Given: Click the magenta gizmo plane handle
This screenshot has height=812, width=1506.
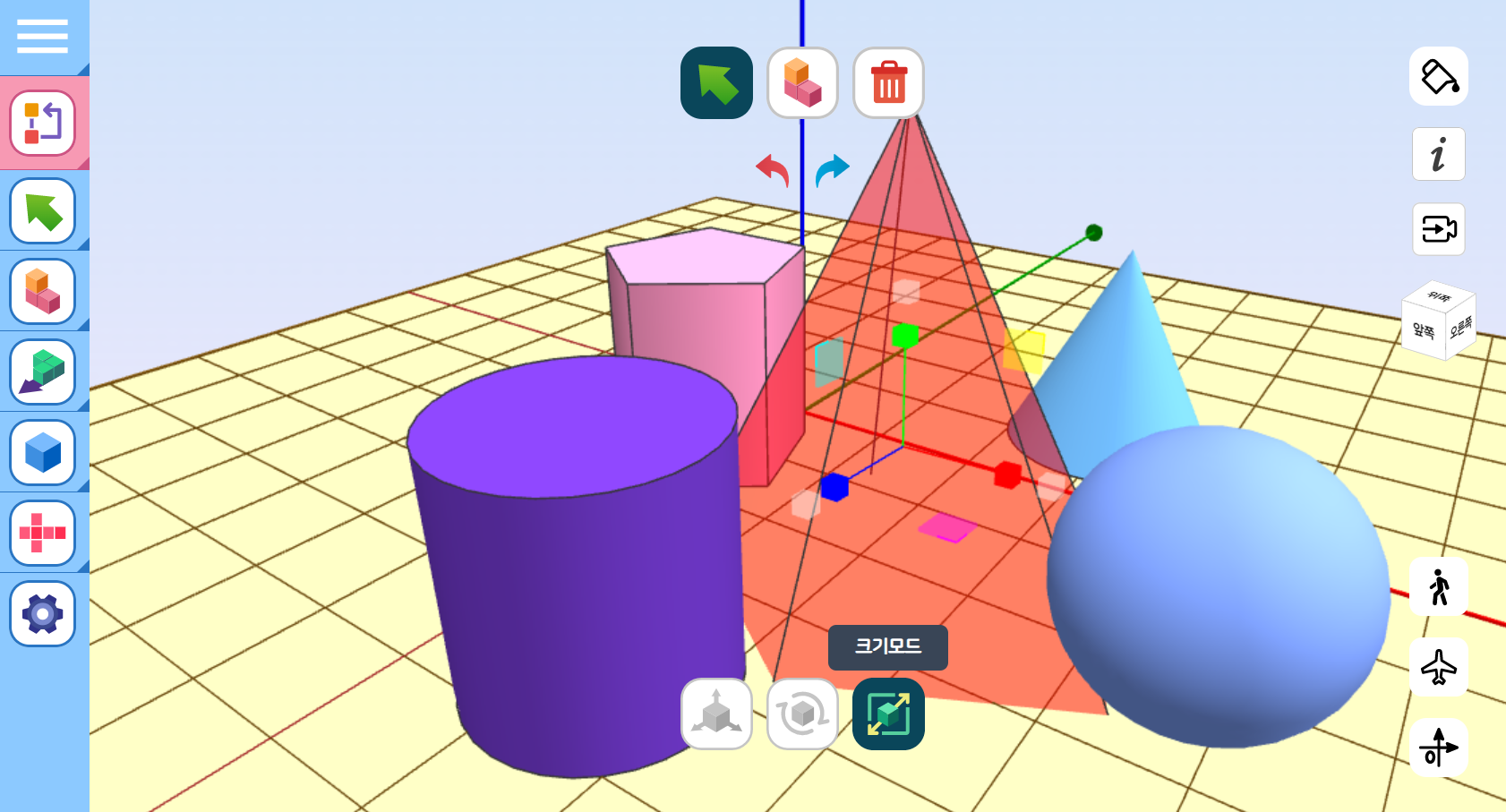Looking at the screenshot, I should [x=947, y=527].
